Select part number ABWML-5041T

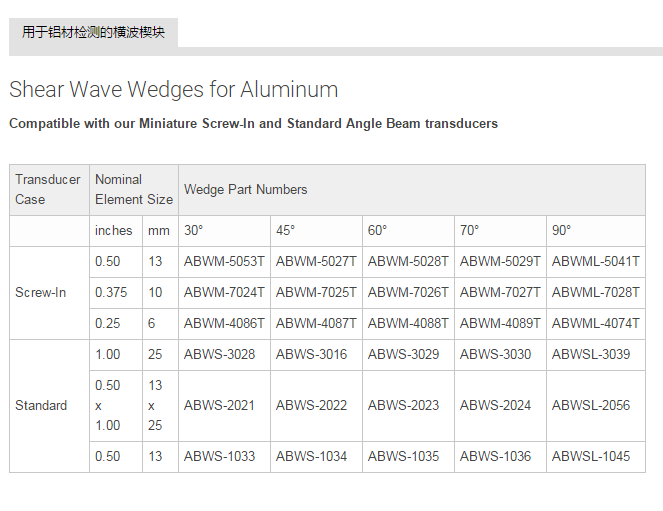click(595, 262)
